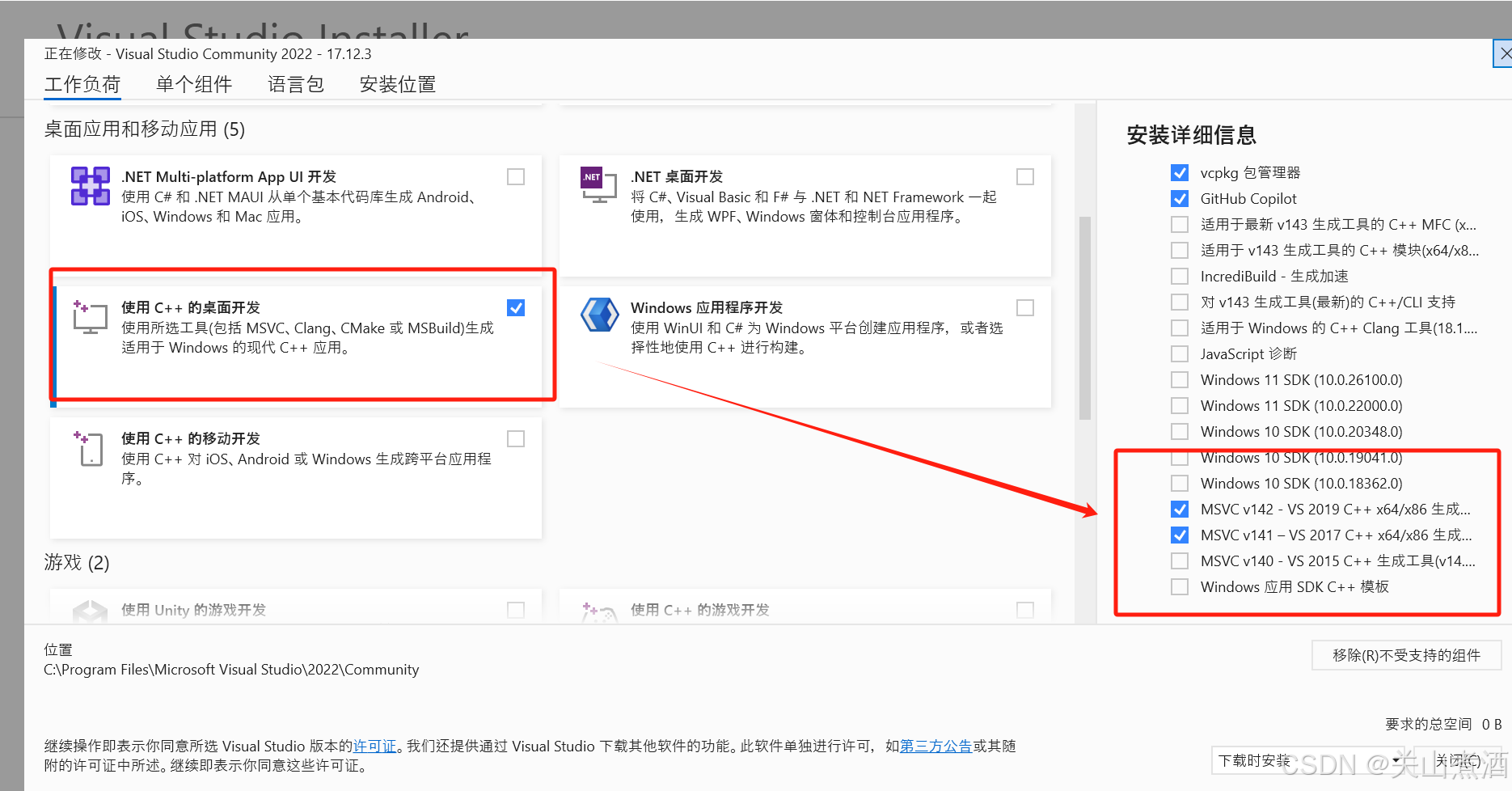The image size is (1512, 791).
Task: Open the 许可证 license link
Action: (x=374, y=746)
